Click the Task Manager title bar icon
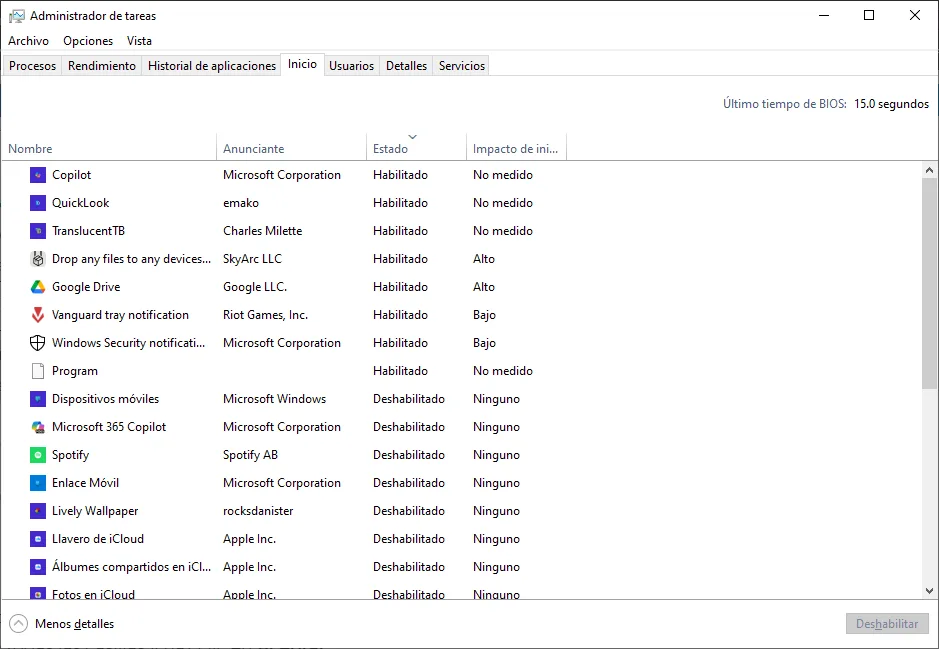Screen dimensions: 939x649 click(17, 16)
